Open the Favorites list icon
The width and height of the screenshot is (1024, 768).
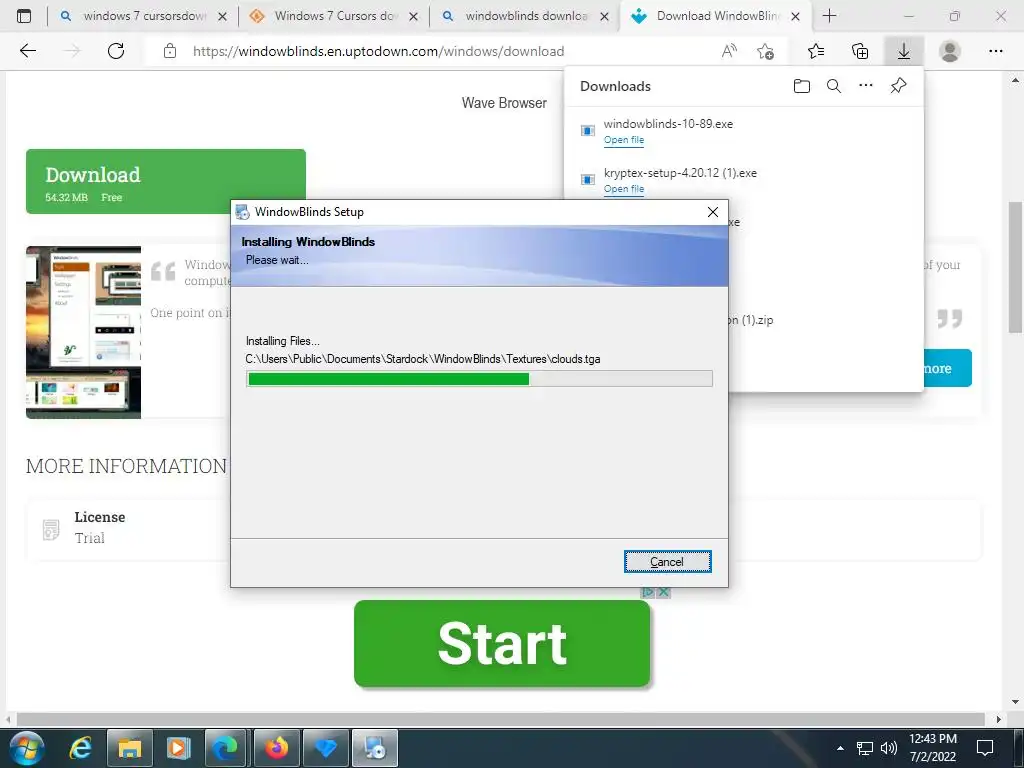pyautogui.click(x=816, y=51)
